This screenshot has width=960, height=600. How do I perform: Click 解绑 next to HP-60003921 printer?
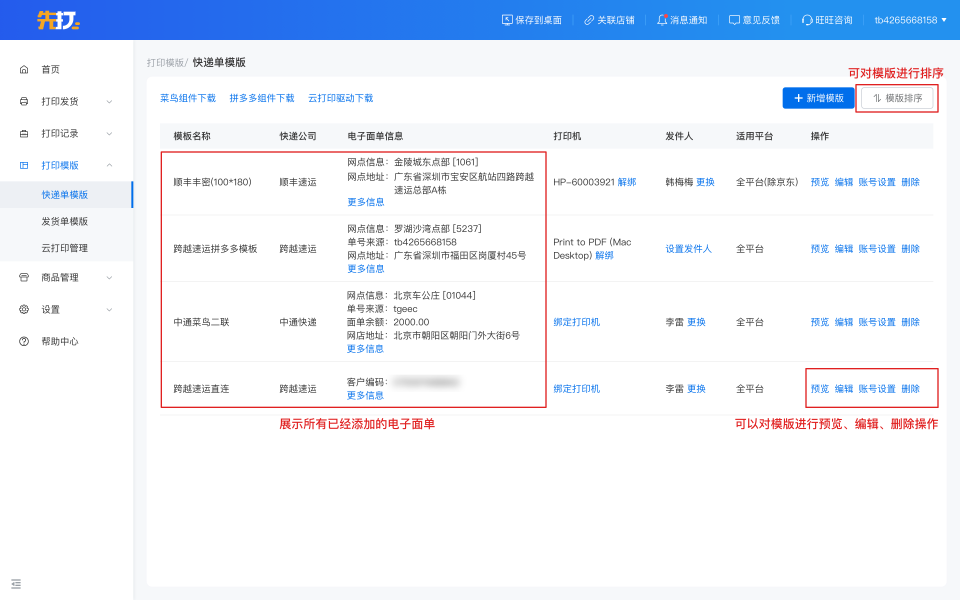click(x=627, y=182)
